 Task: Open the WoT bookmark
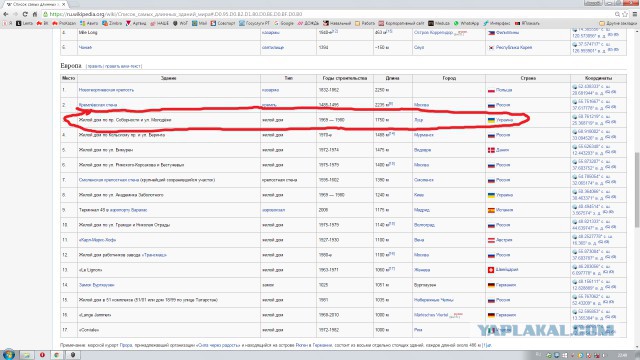(180, 23)
